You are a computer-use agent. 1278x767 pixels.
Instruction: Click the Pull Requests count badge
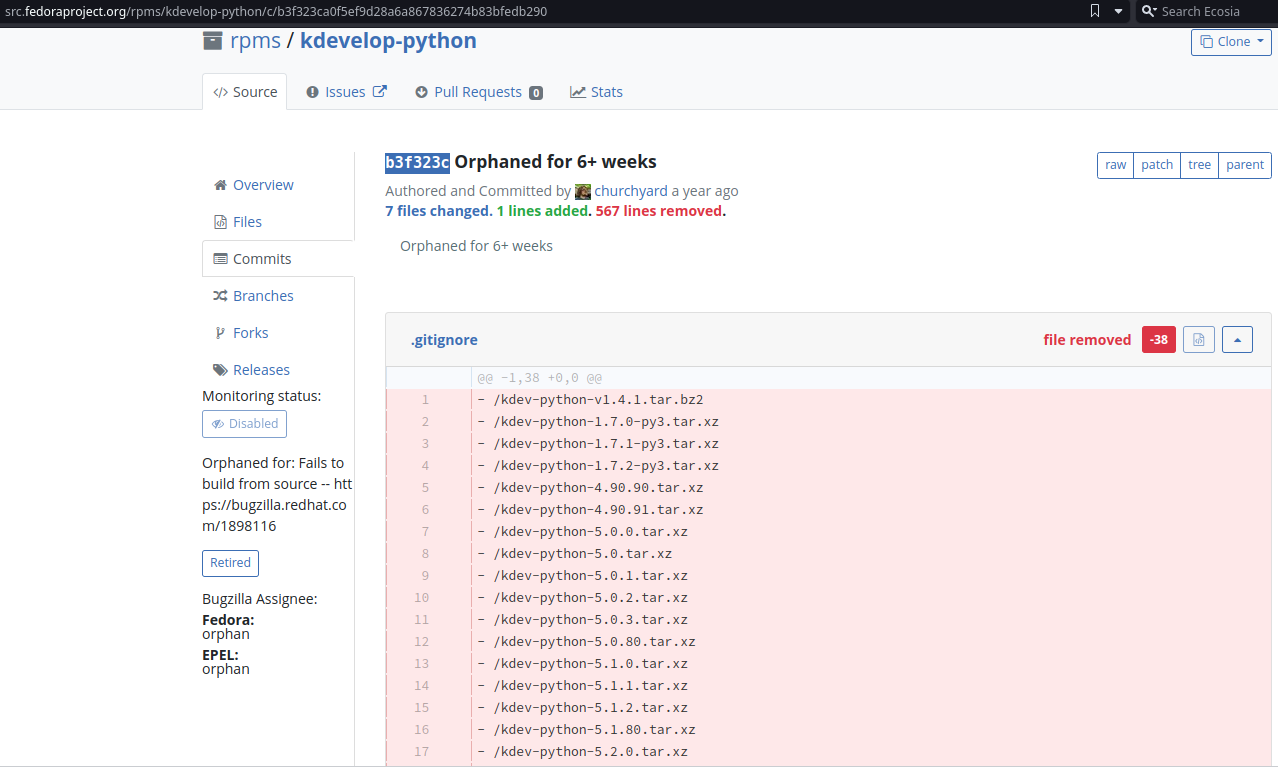[536, 93]
